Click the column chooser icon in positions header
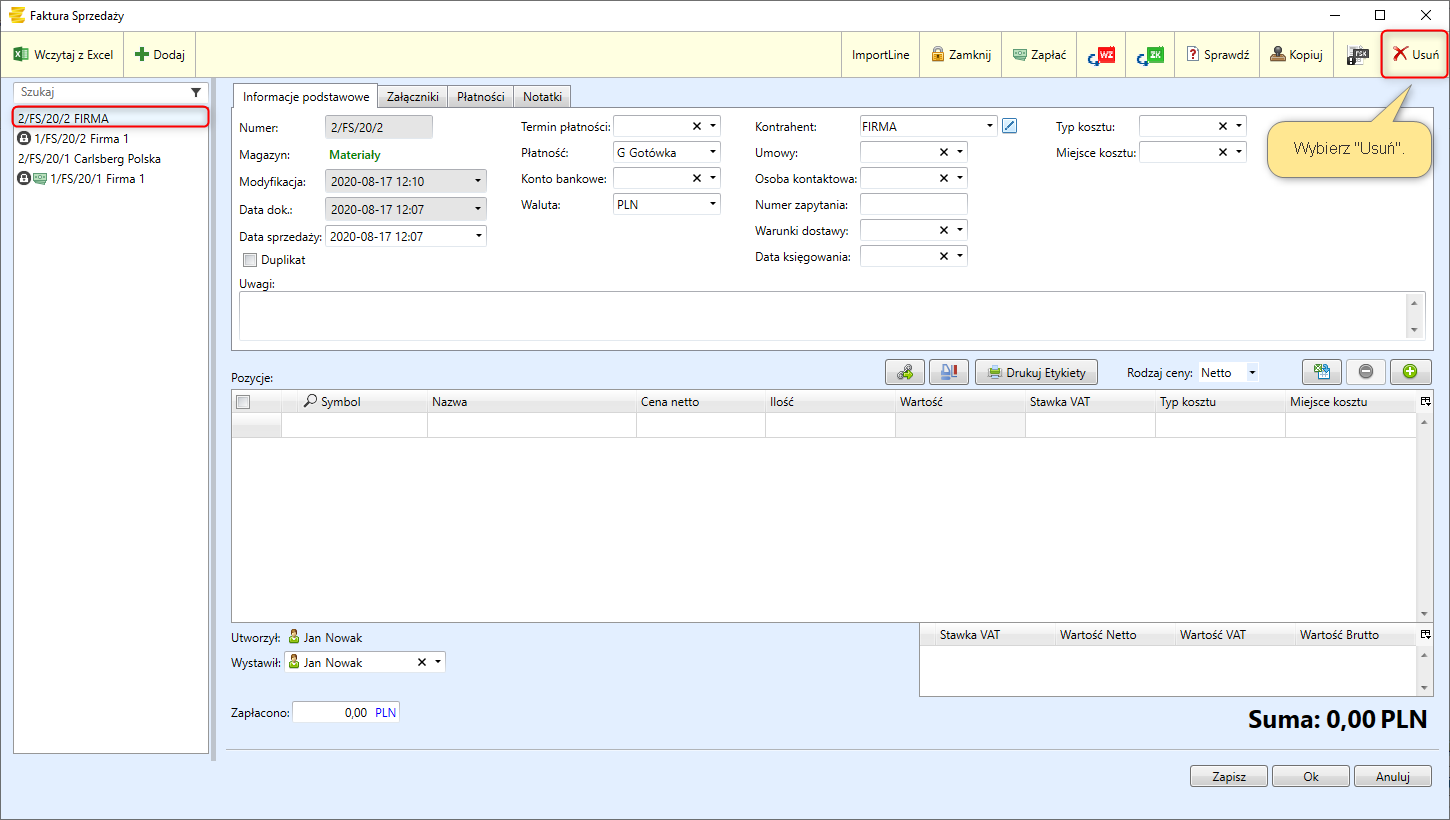The width and height of the screenshot is (1450, 820). point(1425,401)
